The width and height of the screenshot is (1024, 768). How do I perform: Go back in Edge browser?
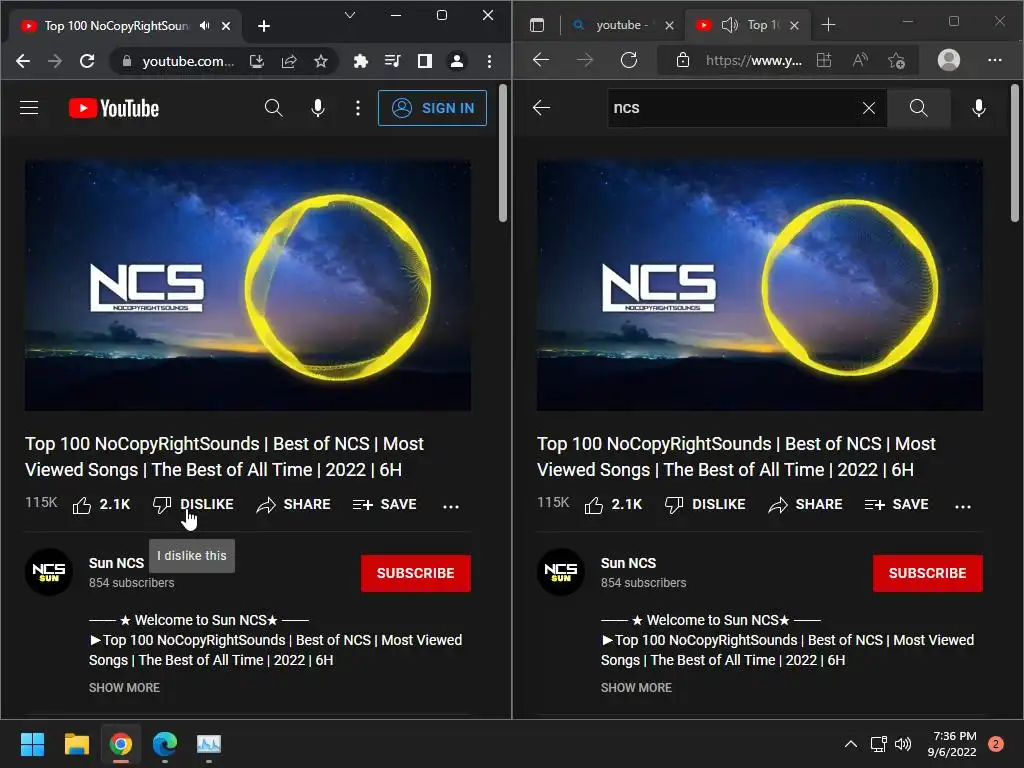541,60
